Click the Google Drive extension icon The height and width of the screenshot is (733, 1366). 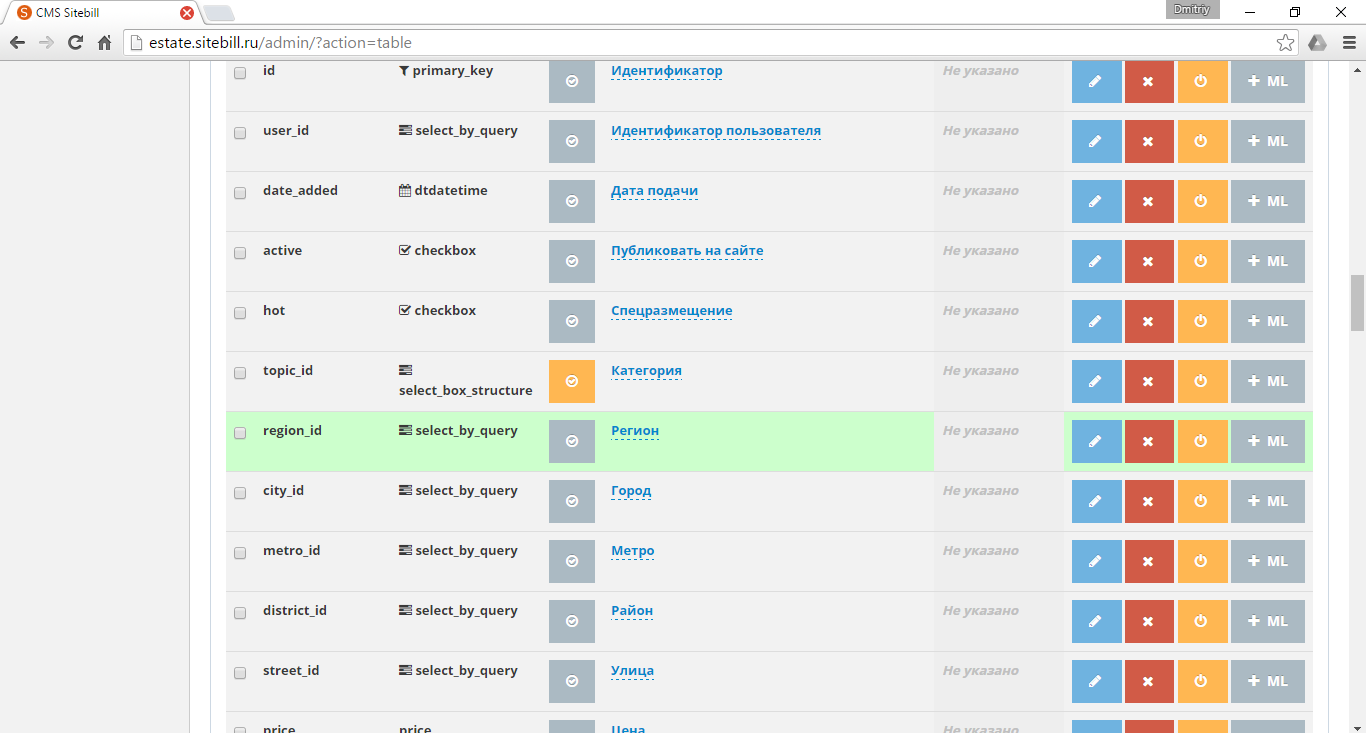coord(1318,43)
